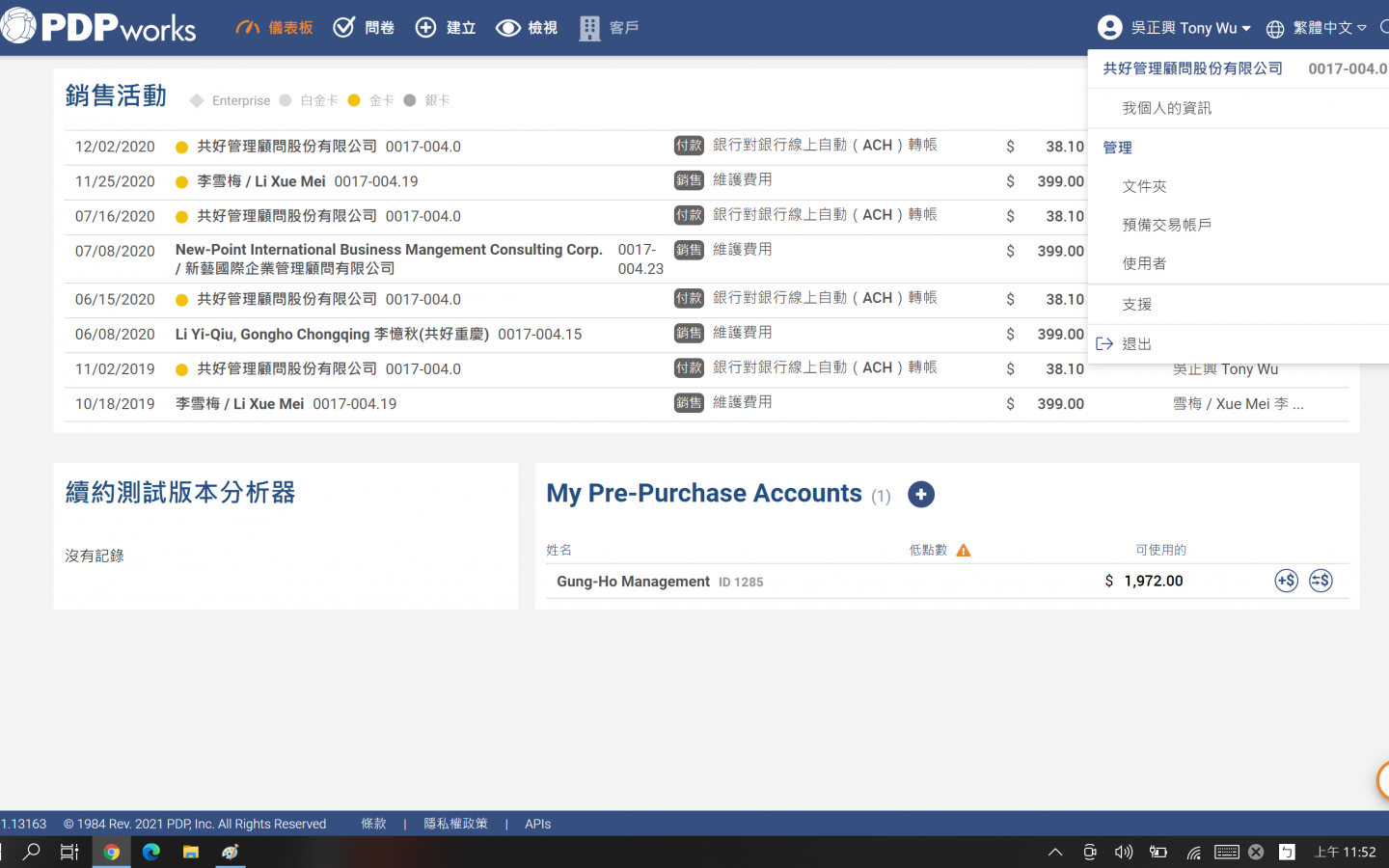Image resolution: width=1389 pixels, height=868 pixels.
Task: Open the APIs footer link
Action: (538, 824)
